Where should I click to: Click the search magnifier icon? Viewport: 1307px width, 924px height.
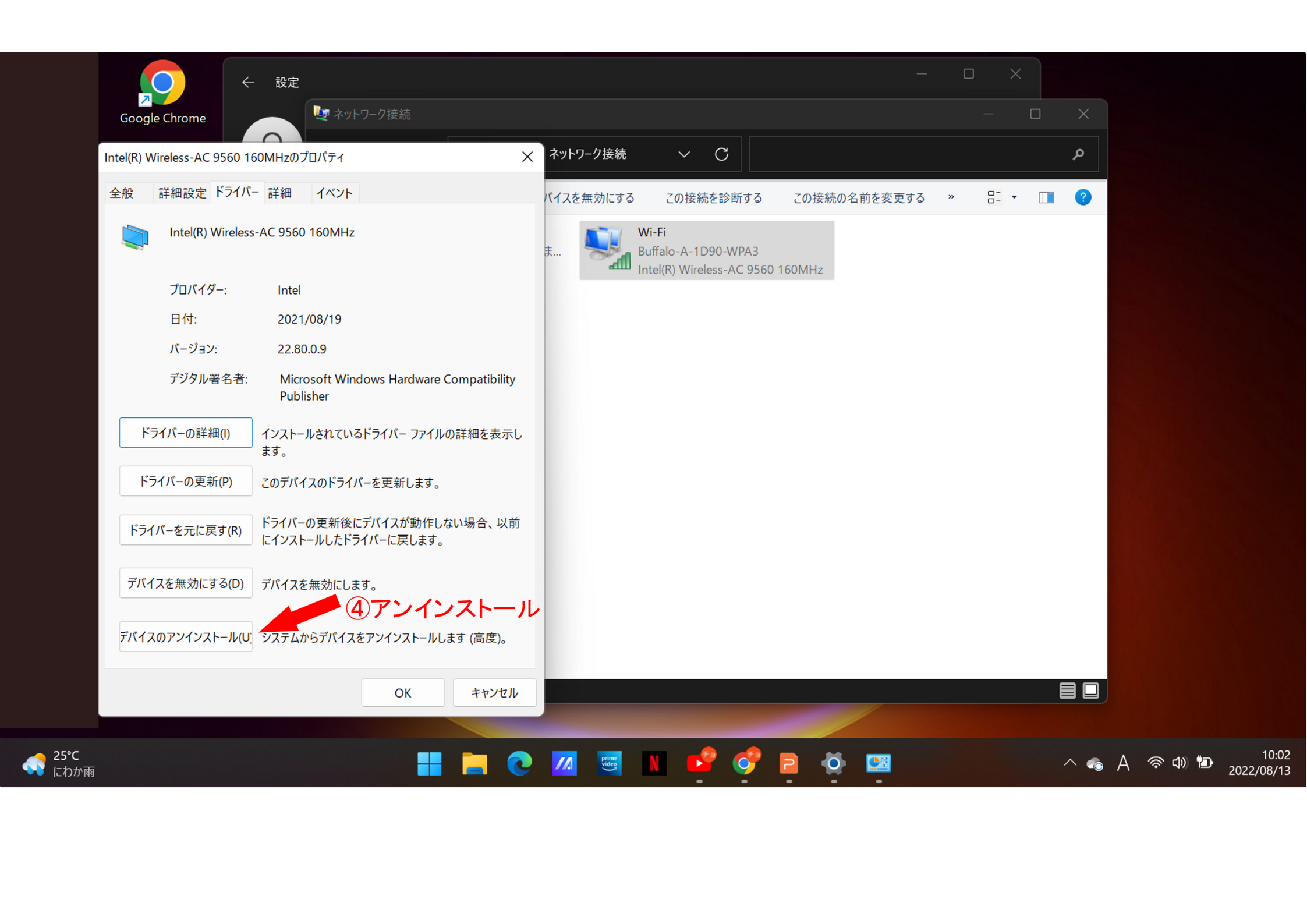point(1078,154)
